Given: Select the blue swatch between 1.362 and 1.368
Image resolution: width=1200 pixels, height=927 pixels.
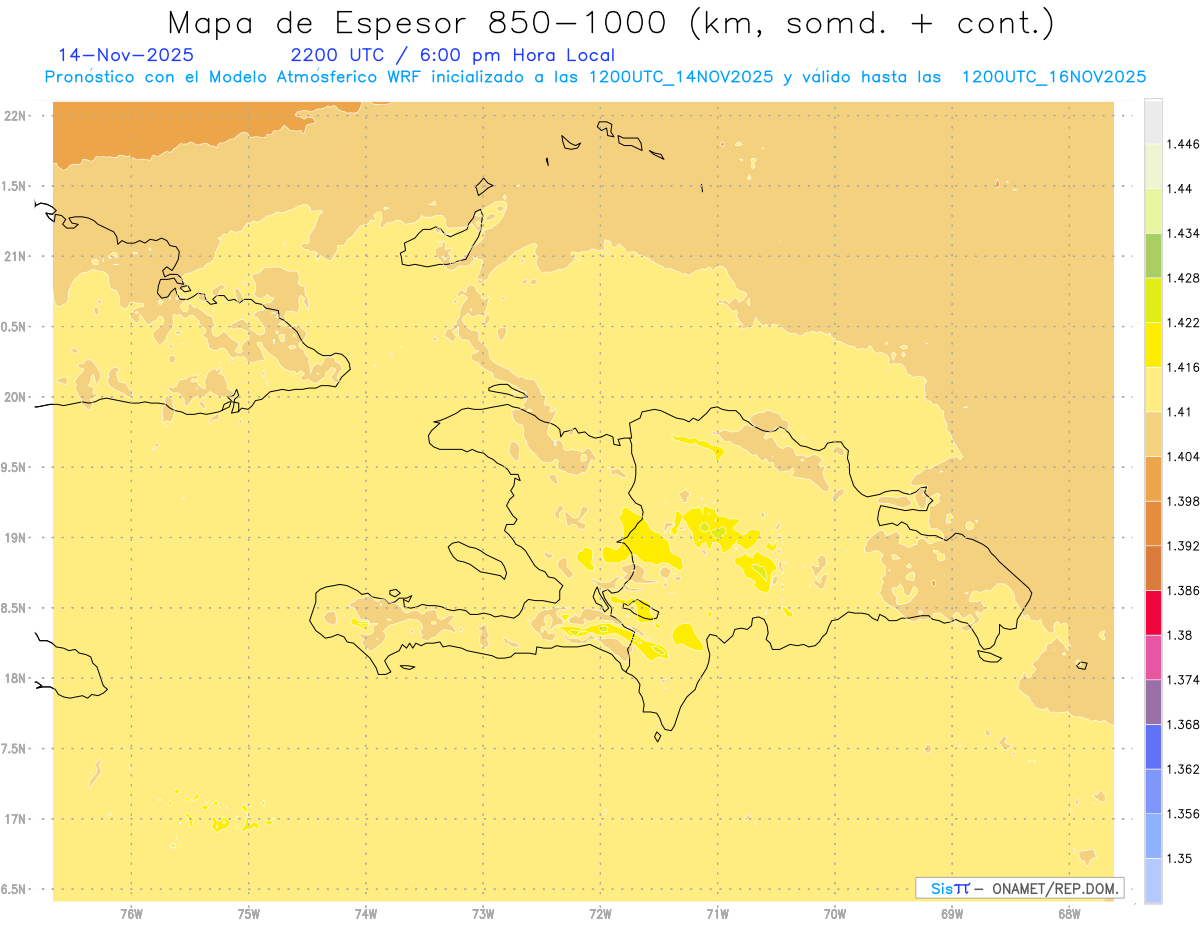Looking at the screenshot, I should [1153, 746].
